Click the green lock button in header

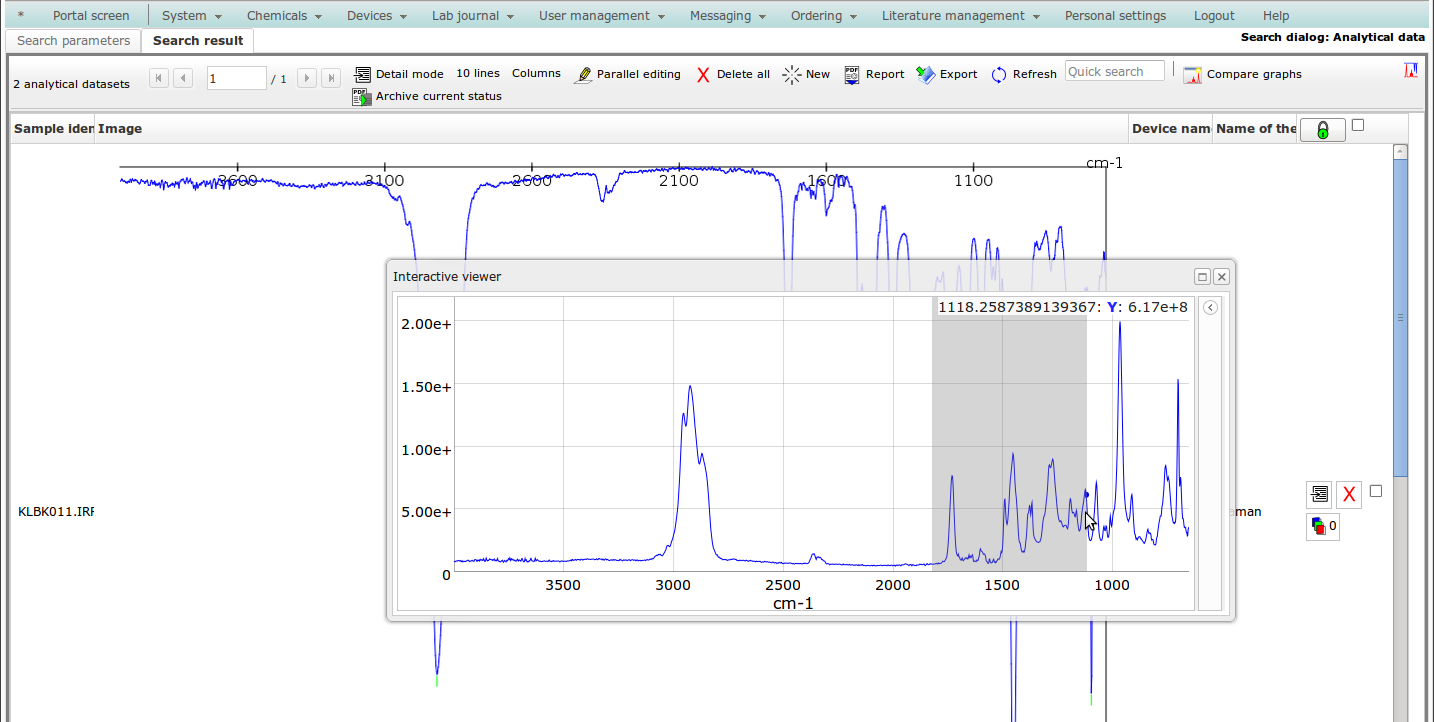pos(1322,130)
